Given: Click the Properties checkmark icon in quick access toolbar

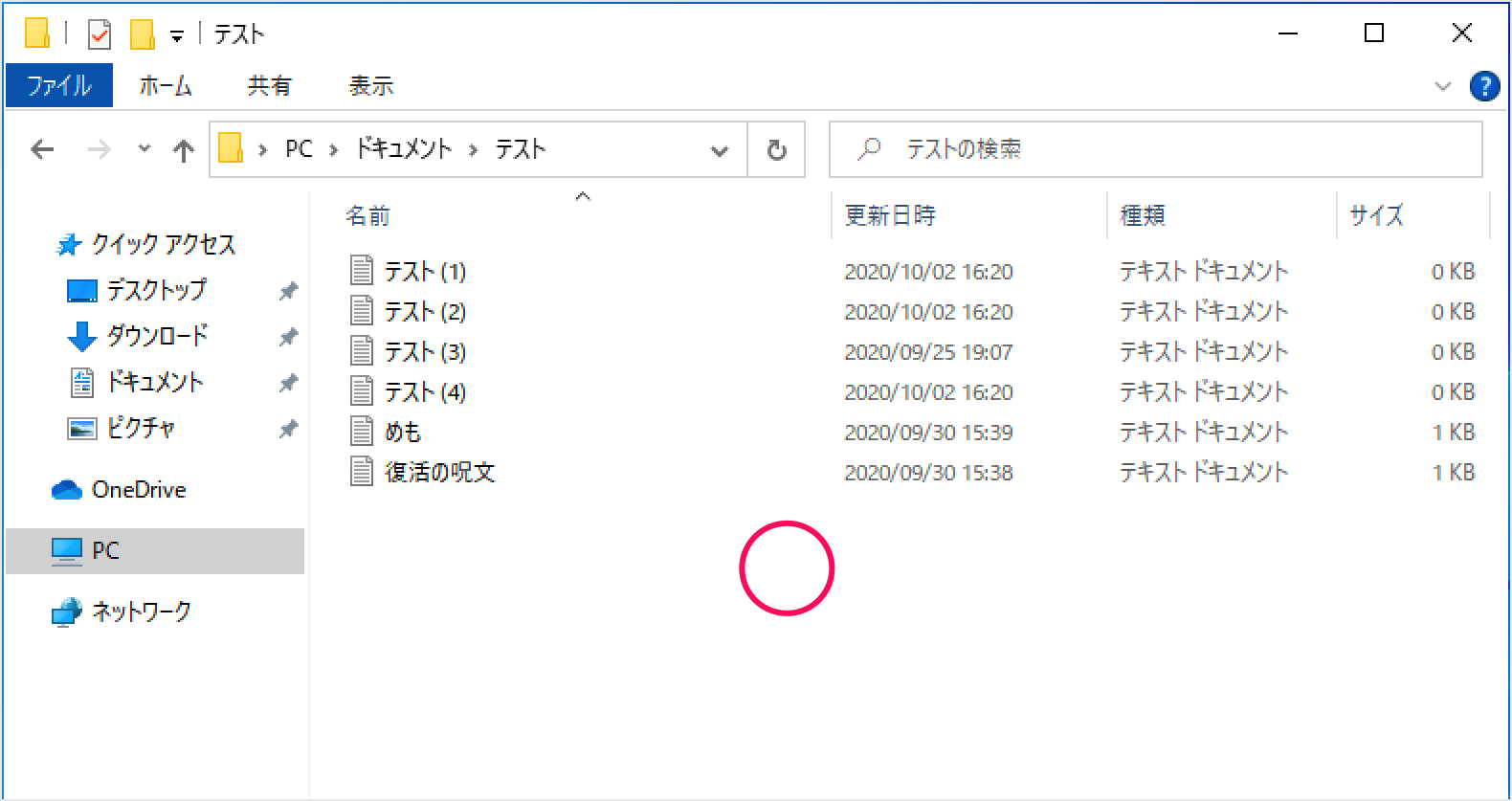Looking at the screenshot, I should [x=100, y=34].
